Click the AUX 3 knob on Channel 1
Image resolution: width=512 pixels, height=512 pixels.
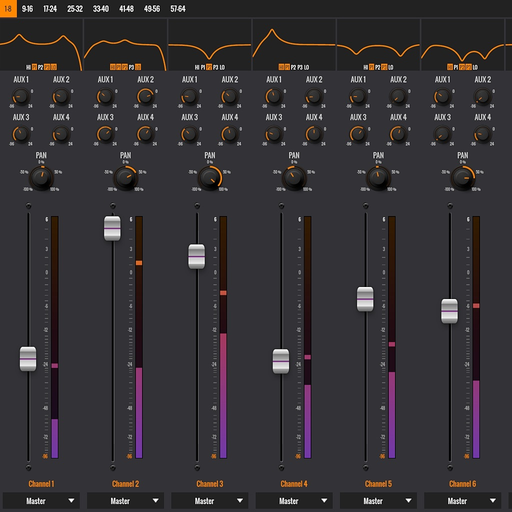click(x=21, y=135)
